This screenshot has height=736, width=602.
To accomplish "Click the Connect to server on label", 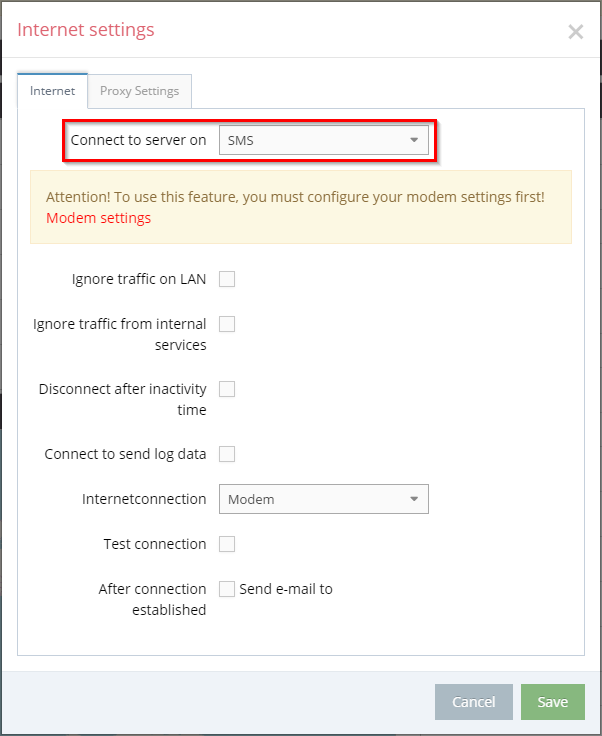I will [x=138, y=140].
